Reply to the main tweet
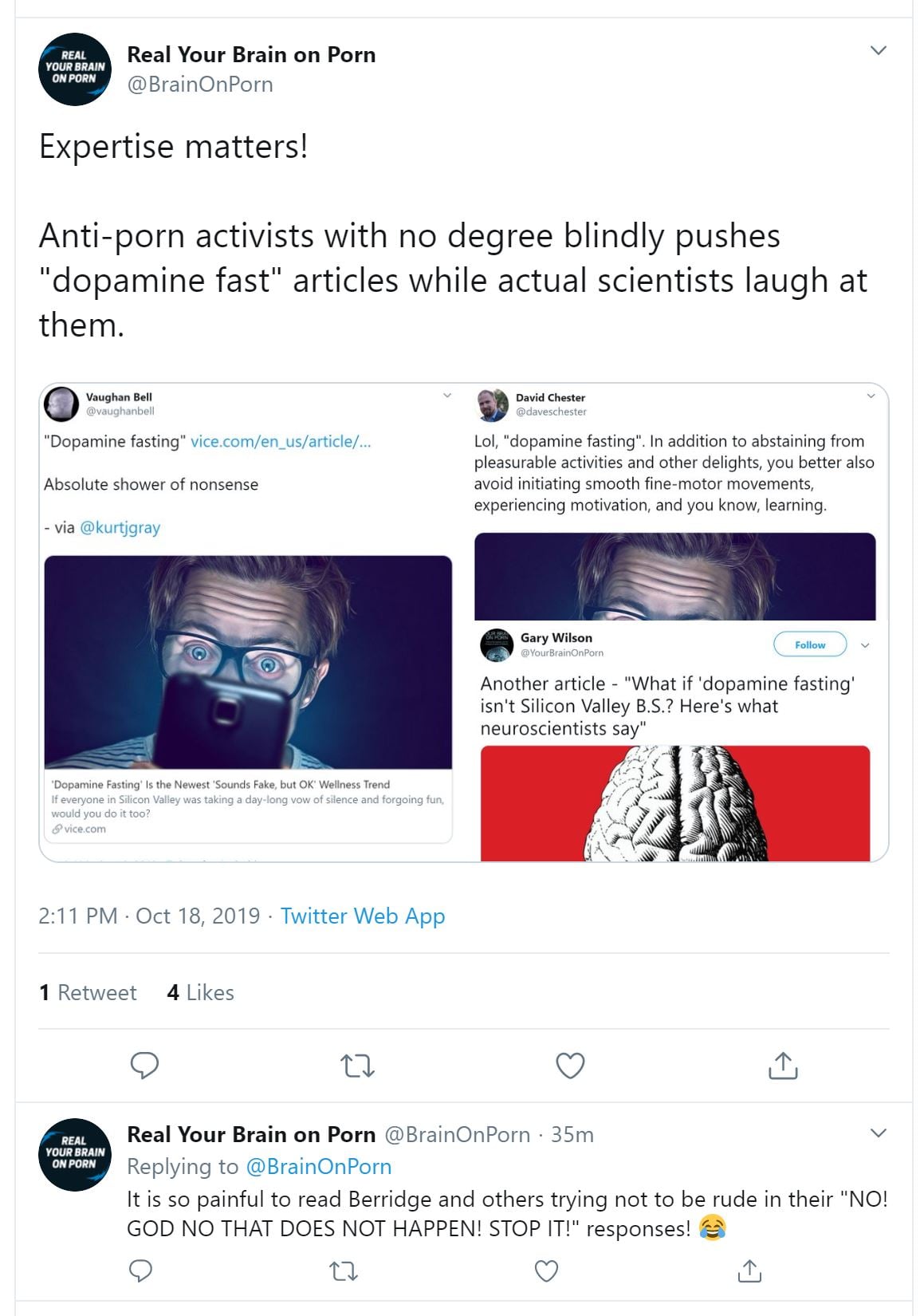The width and height of the screenshot is (924, 1316). coord(144,1065)
